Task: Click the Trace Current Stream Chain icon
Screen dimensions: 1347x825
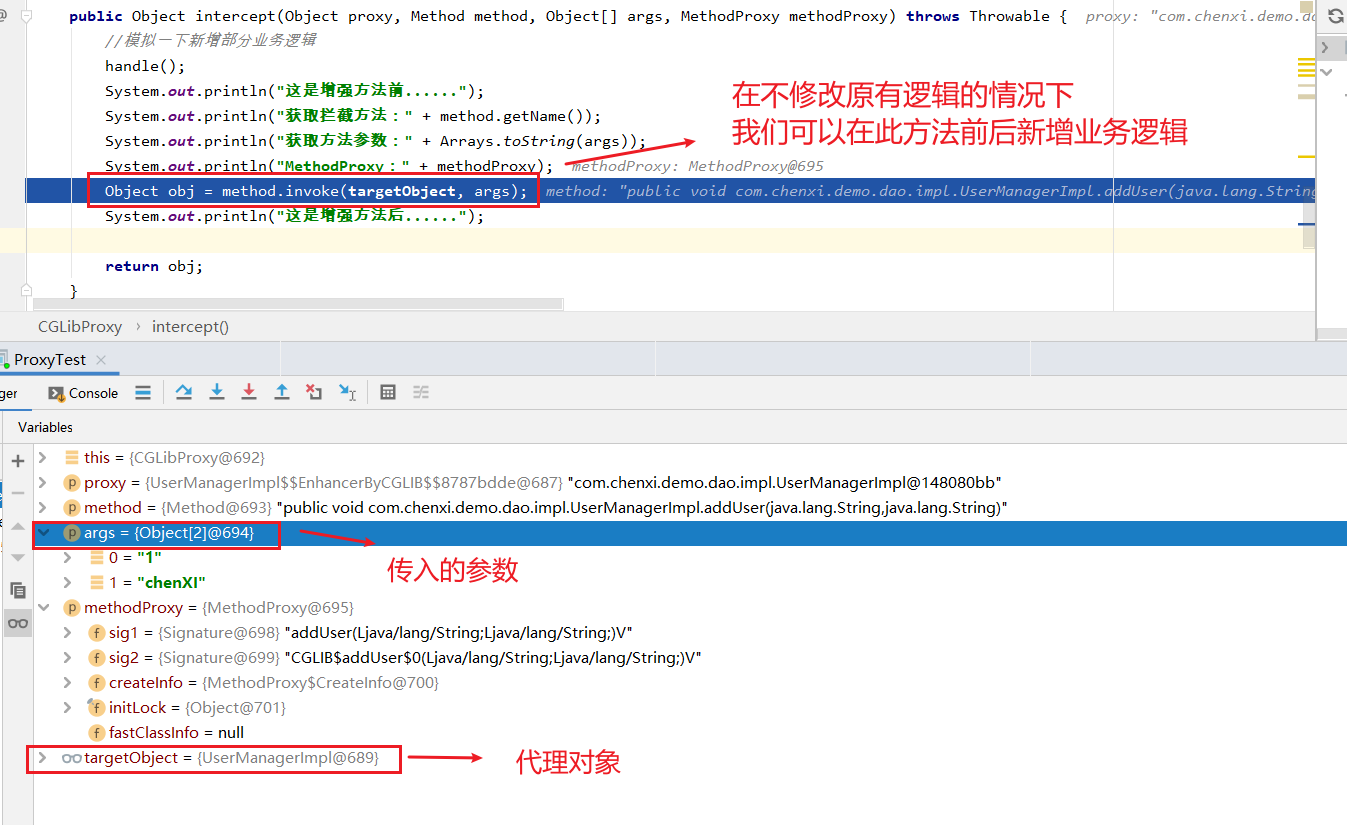Action: pos(421,392)
